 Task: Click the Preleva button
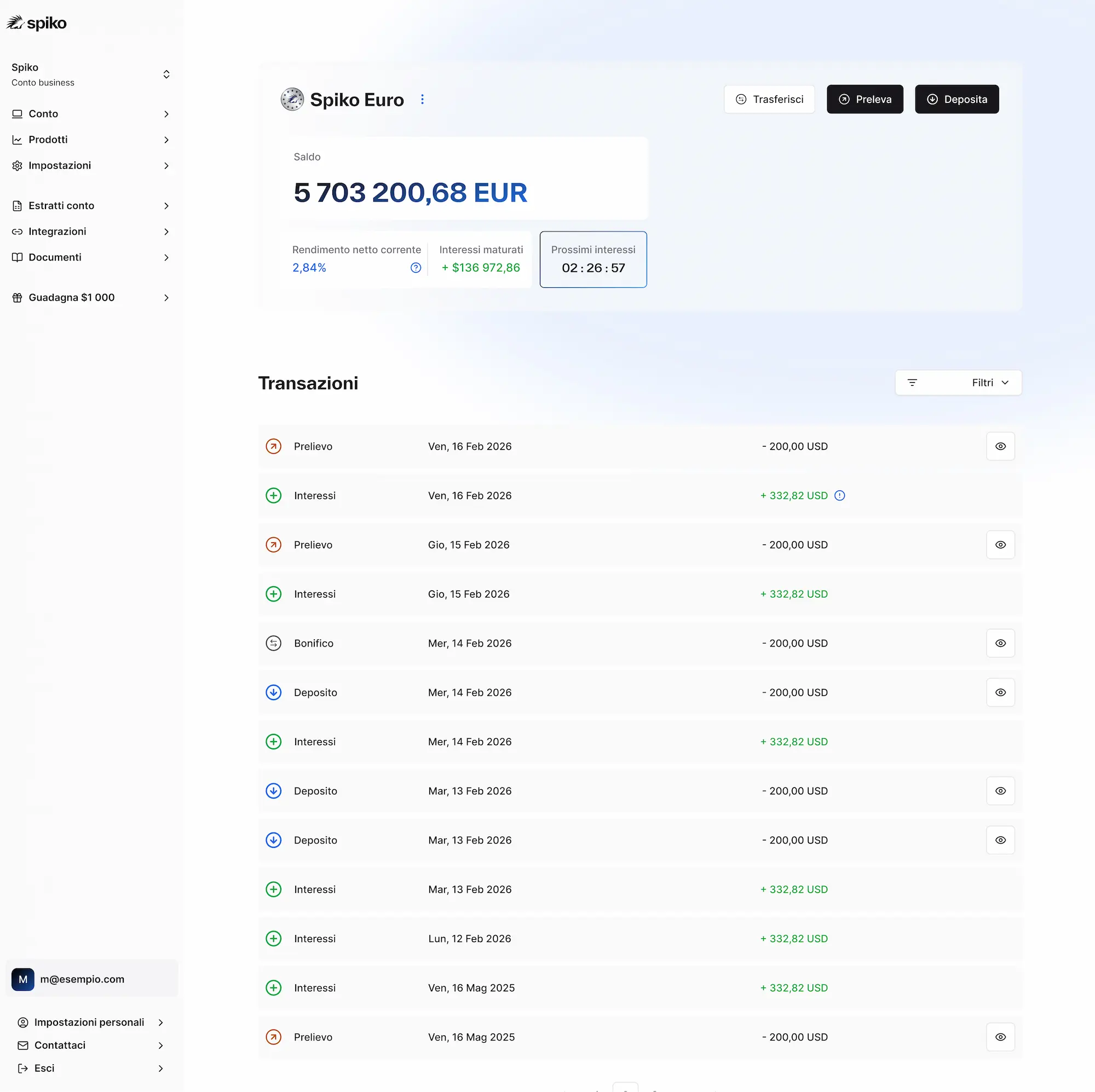865,99
